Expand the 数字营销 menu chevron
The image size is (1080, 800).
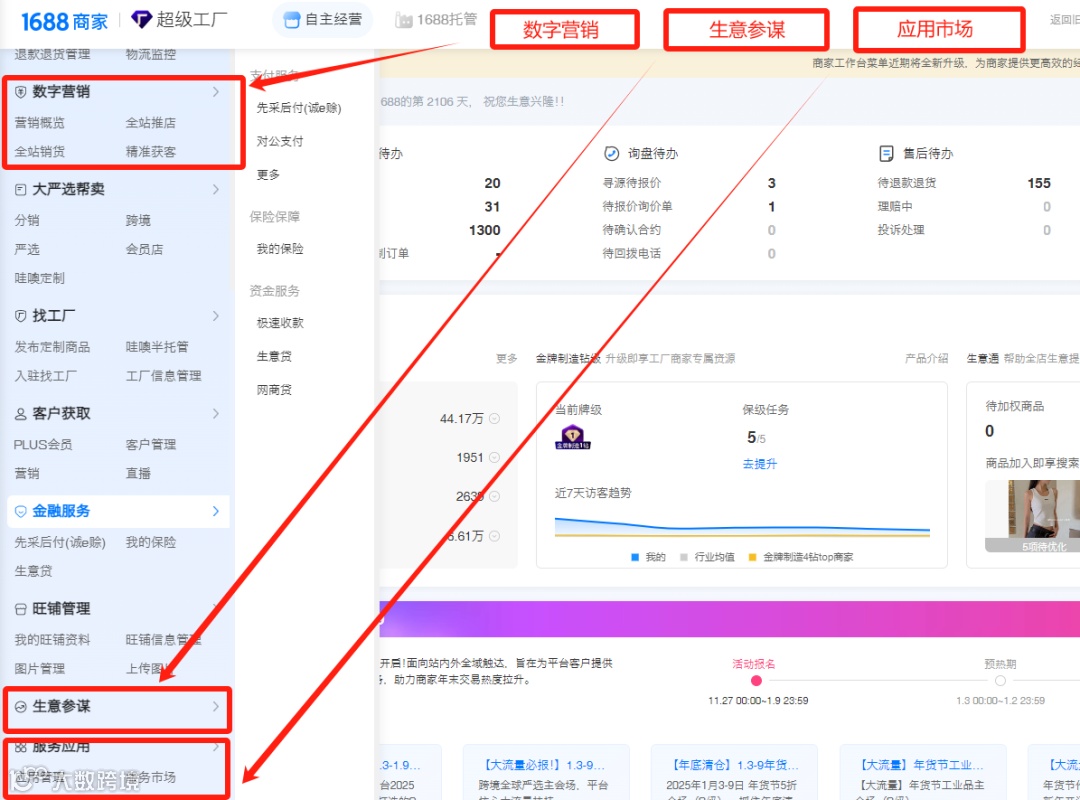(x=216, y=92)
